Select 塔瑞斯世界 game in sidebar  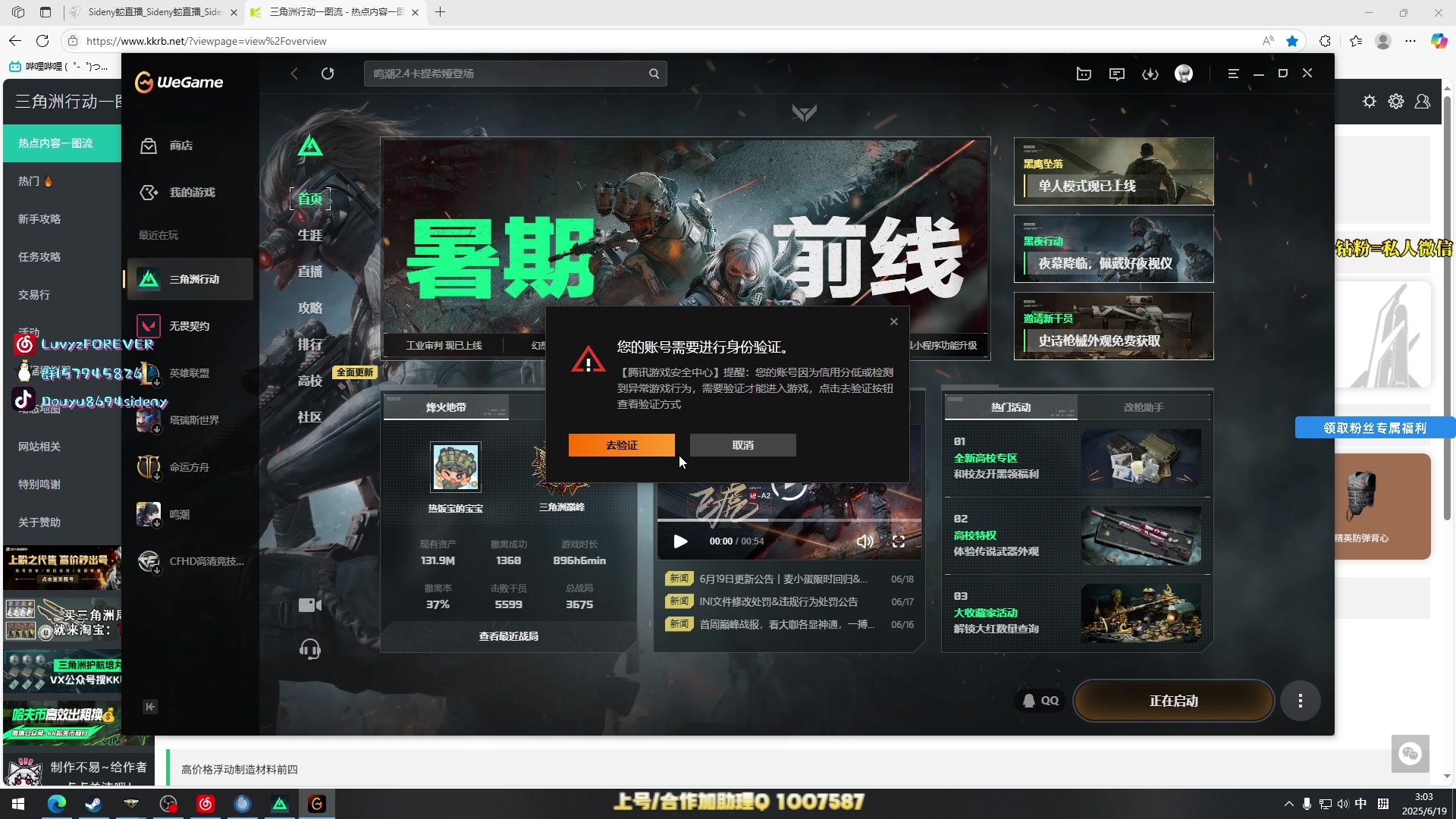[x=190, y=420]
